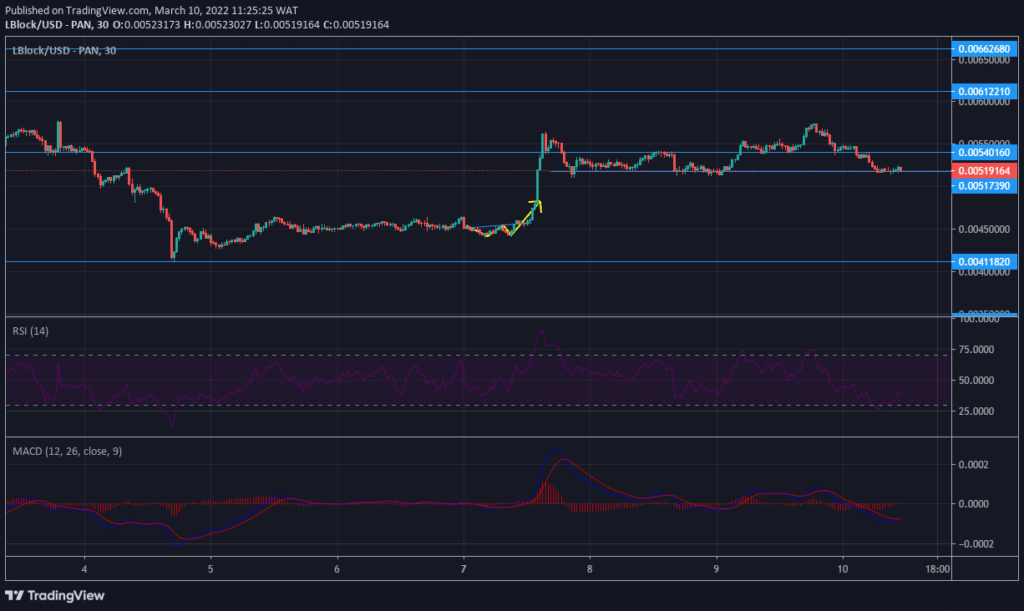Click the O:0.00523173 open value in header
The image size is (1024, 611).
147,25
